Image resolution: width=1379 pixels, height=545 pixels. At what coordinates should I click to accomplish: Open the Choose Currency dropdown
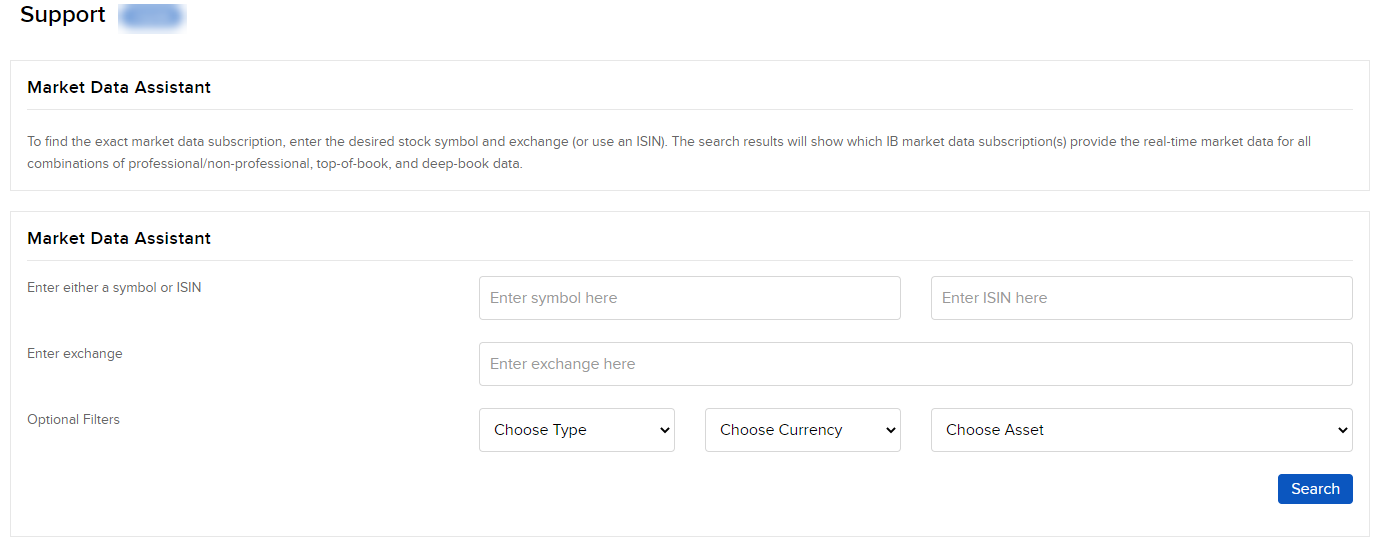pos(802,430)
